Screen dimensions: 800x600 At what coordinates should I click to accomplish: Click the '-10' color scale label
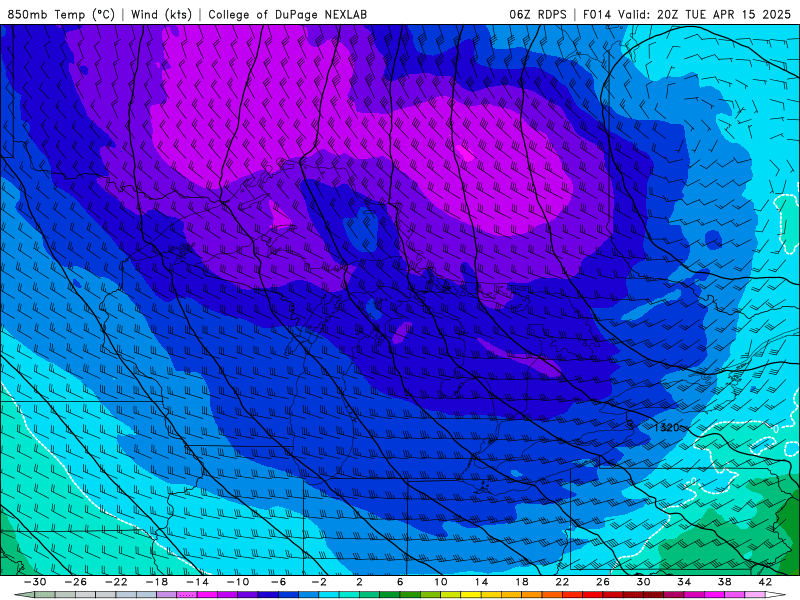pos(238,582)
